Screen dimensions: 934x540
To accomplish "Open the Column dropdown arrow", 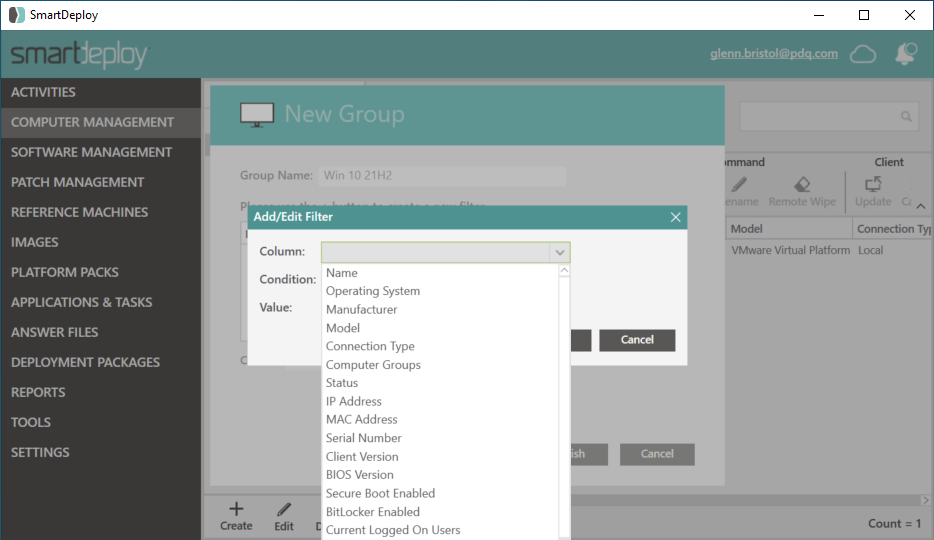I will pos(559,252).
